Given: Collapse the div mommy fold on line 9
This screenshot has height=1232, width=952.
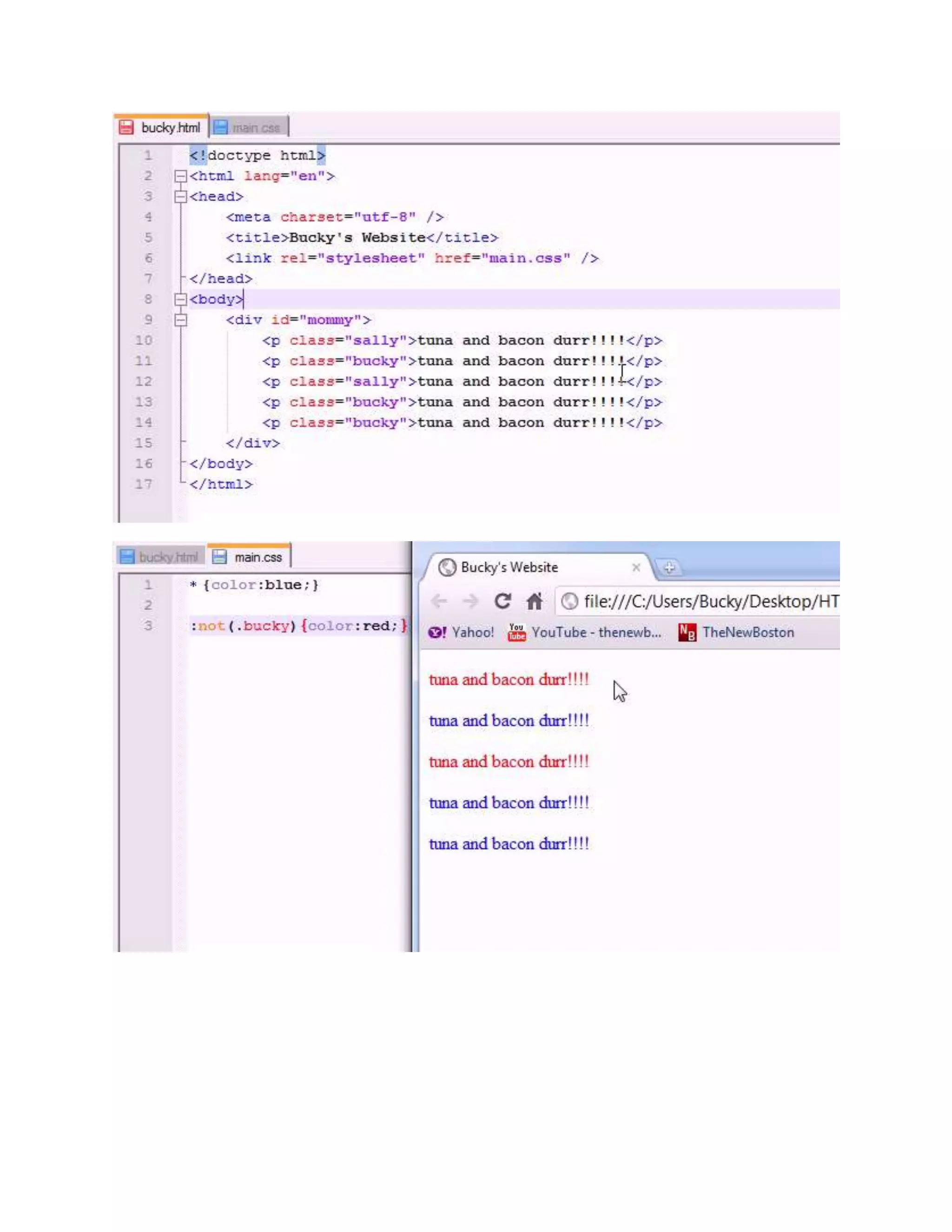Looking at the screenshot, I should [x=180, y=320].
